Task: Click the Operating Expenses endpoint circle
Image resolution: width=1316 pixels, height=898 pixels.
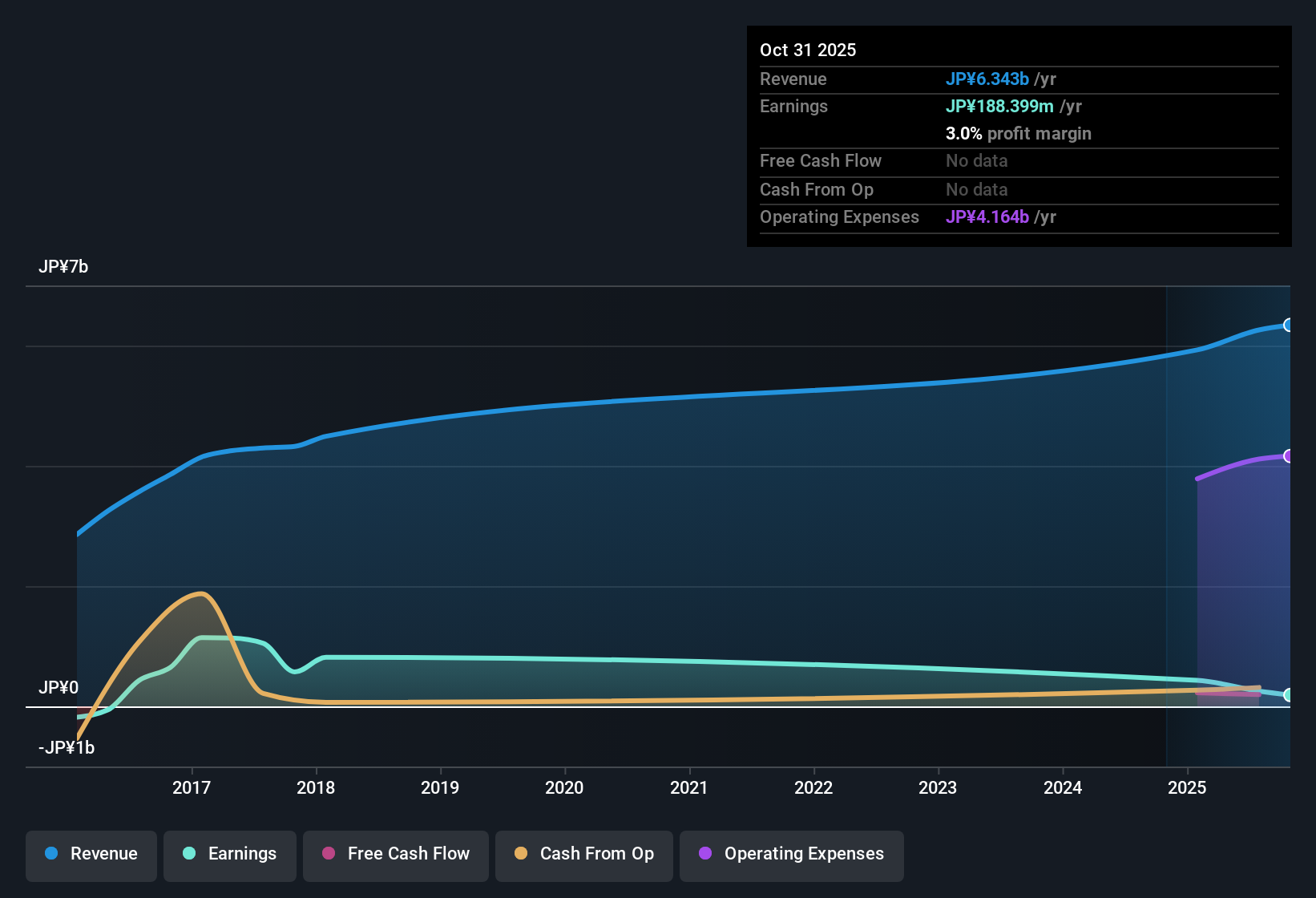Action: point(1289,455)
